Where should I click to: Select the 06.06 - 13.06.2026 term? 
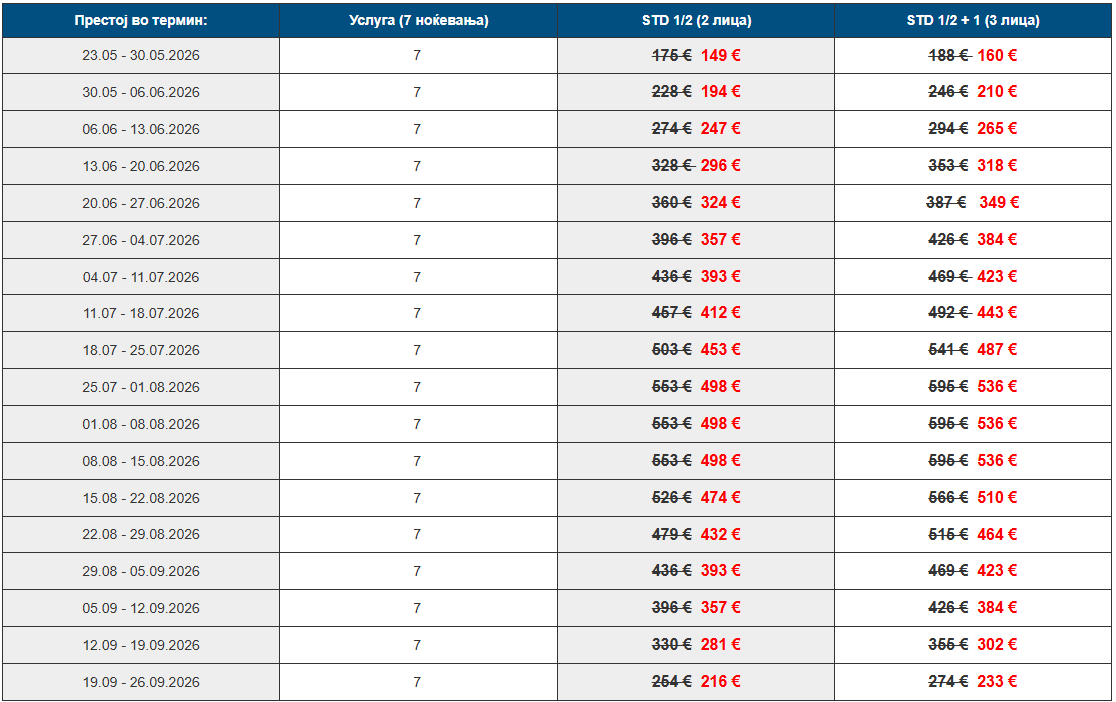pyautogui.click(x=141, y=129)
